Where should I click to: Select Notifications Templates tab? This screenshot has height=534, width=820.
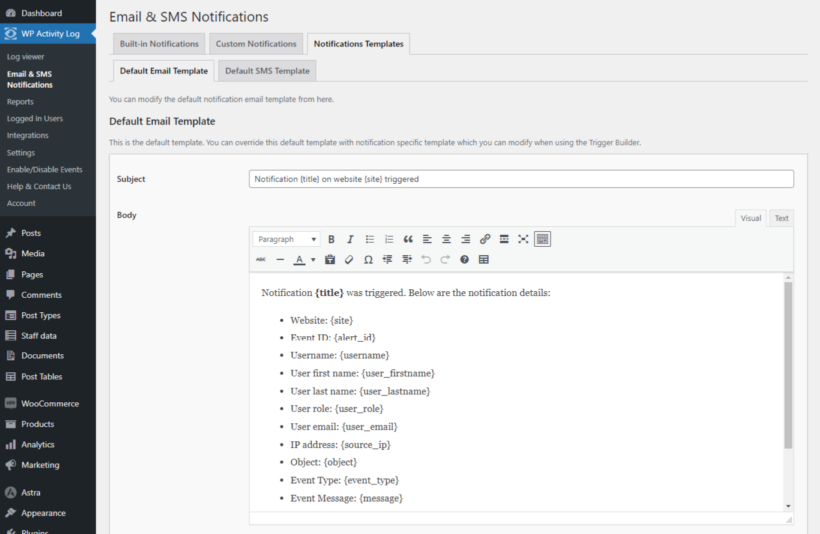[x=359, y=44]
